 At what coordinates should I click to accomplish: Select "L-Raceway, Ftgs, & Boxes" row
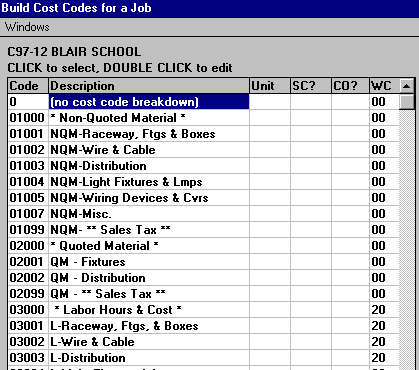pyautogui.click(x=203, y=326)
